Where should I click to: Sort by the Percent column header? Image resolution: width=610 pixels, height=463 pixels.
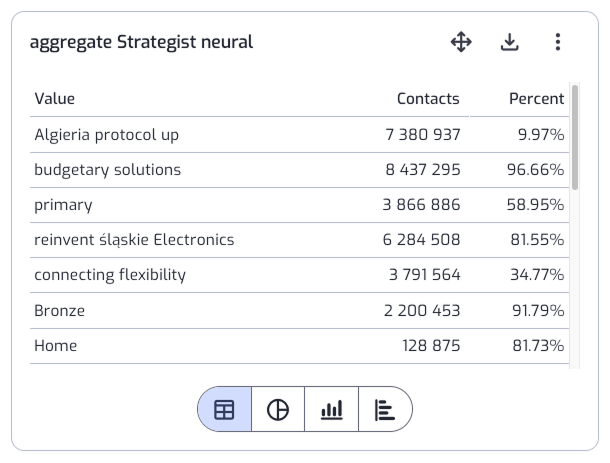536,99
